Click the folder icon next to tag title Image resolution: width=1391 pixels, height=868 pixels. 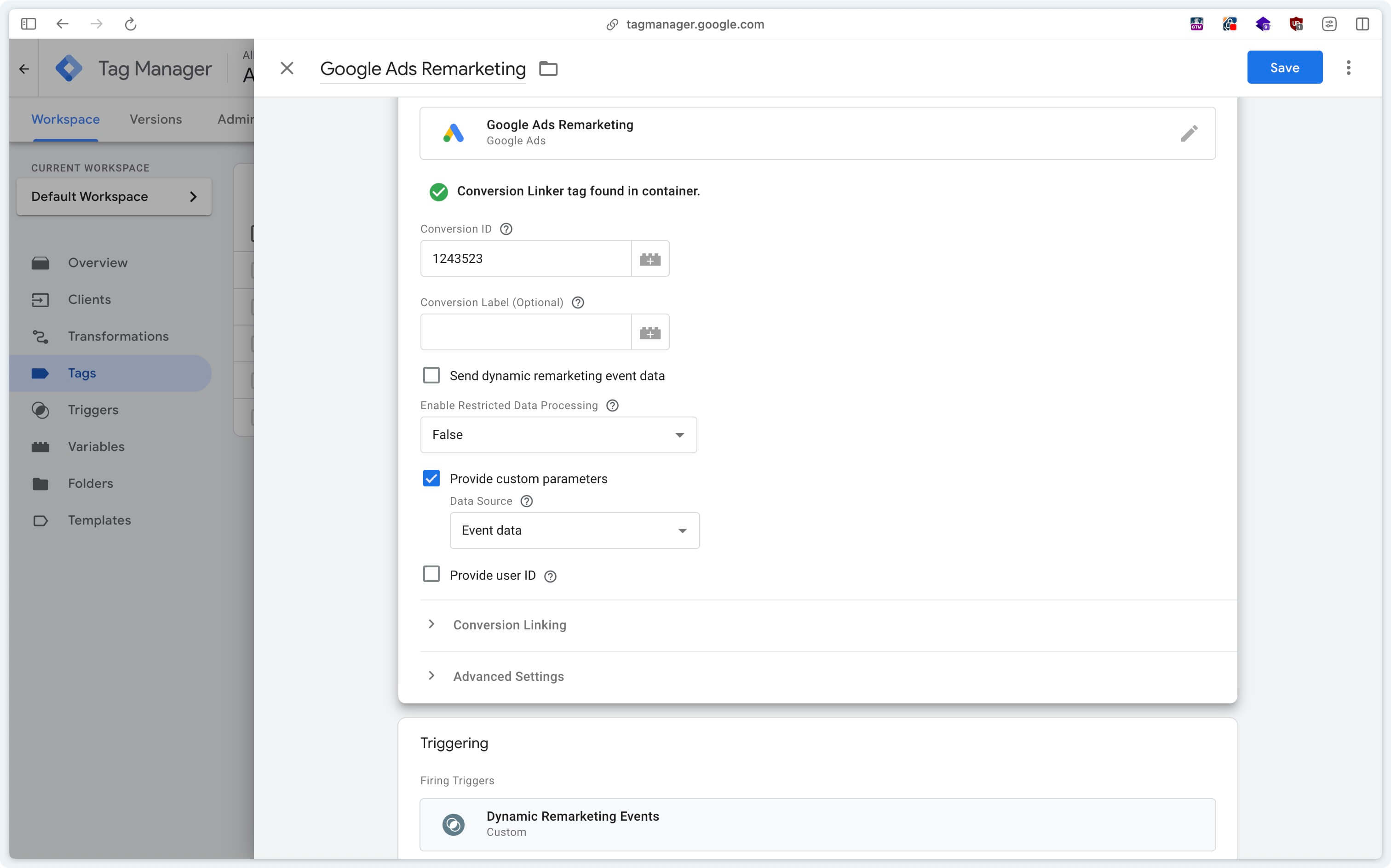tap(548, 67)
